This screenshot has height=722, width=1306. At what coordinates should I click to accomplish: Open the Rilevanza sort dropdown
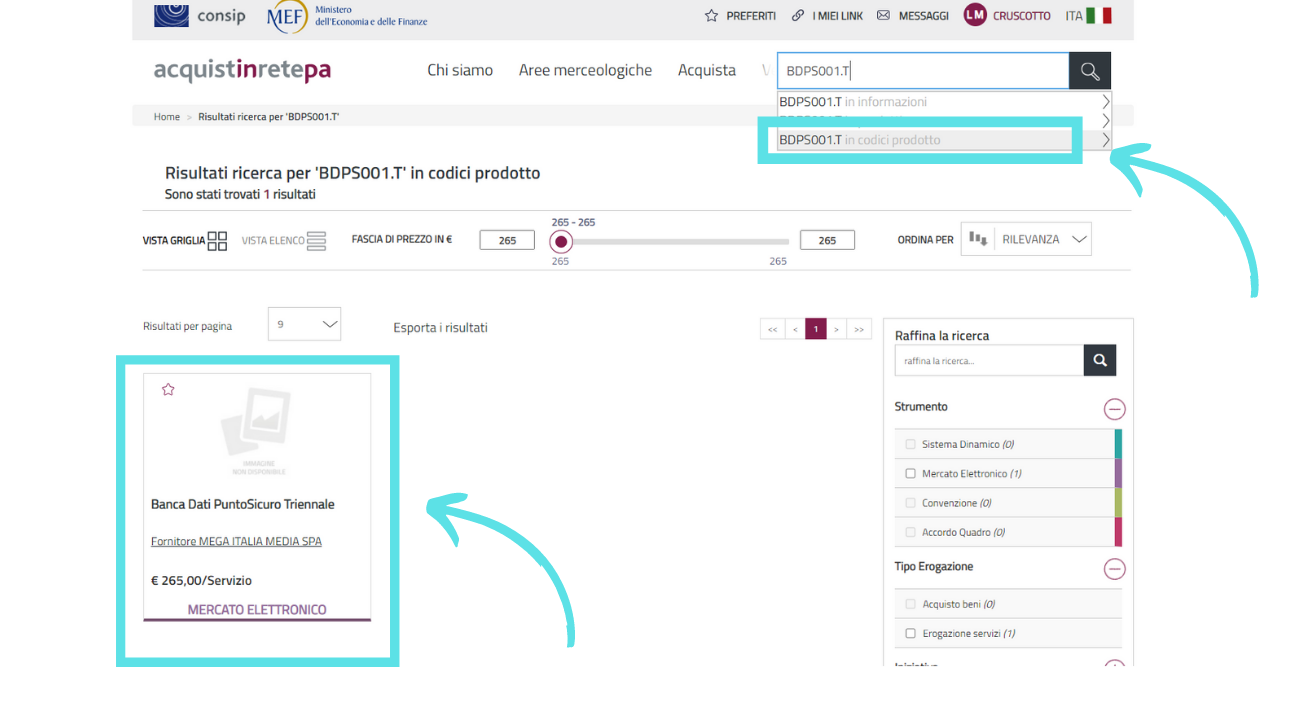(x=1042, y=239)
